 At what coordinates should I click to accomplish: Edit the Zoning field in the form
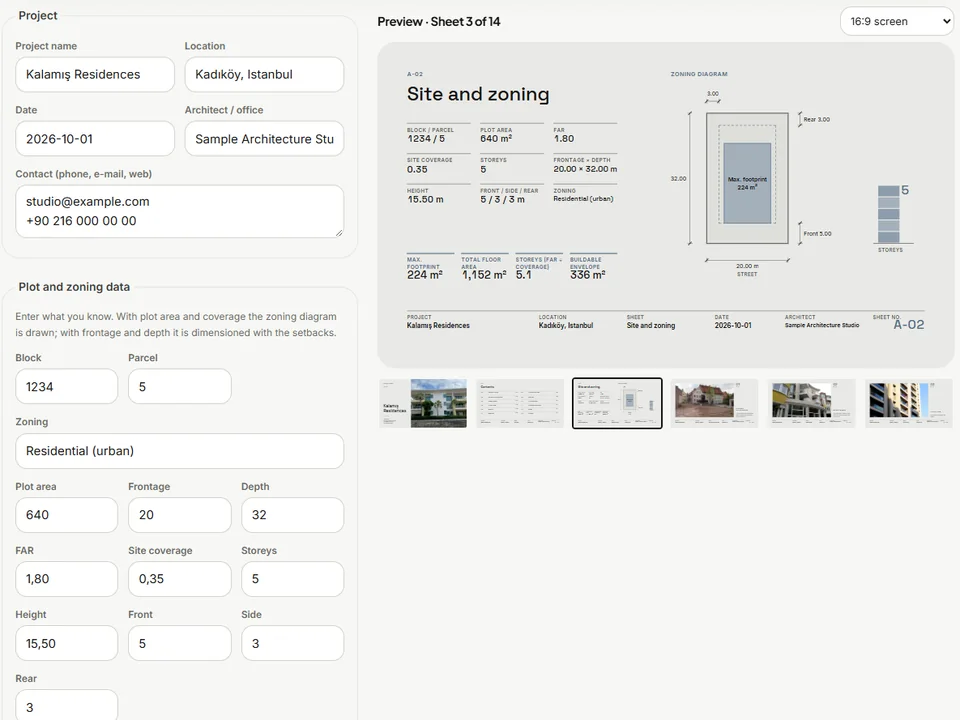click(179, 451)
